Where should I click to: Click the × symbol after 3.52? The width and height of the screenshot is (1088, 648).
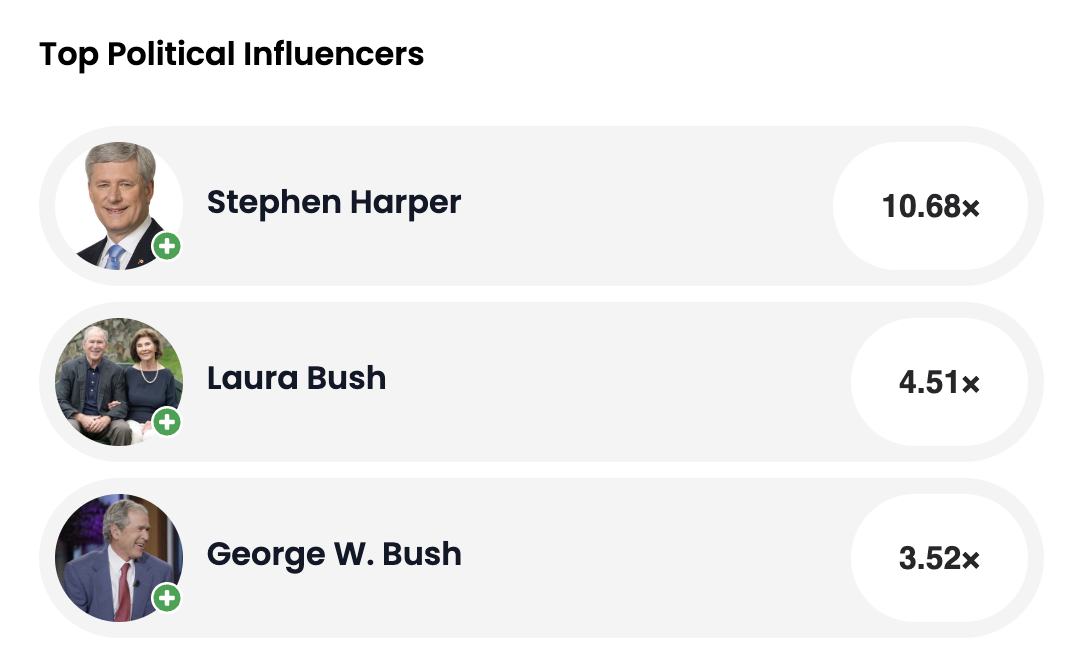point(970,560)
